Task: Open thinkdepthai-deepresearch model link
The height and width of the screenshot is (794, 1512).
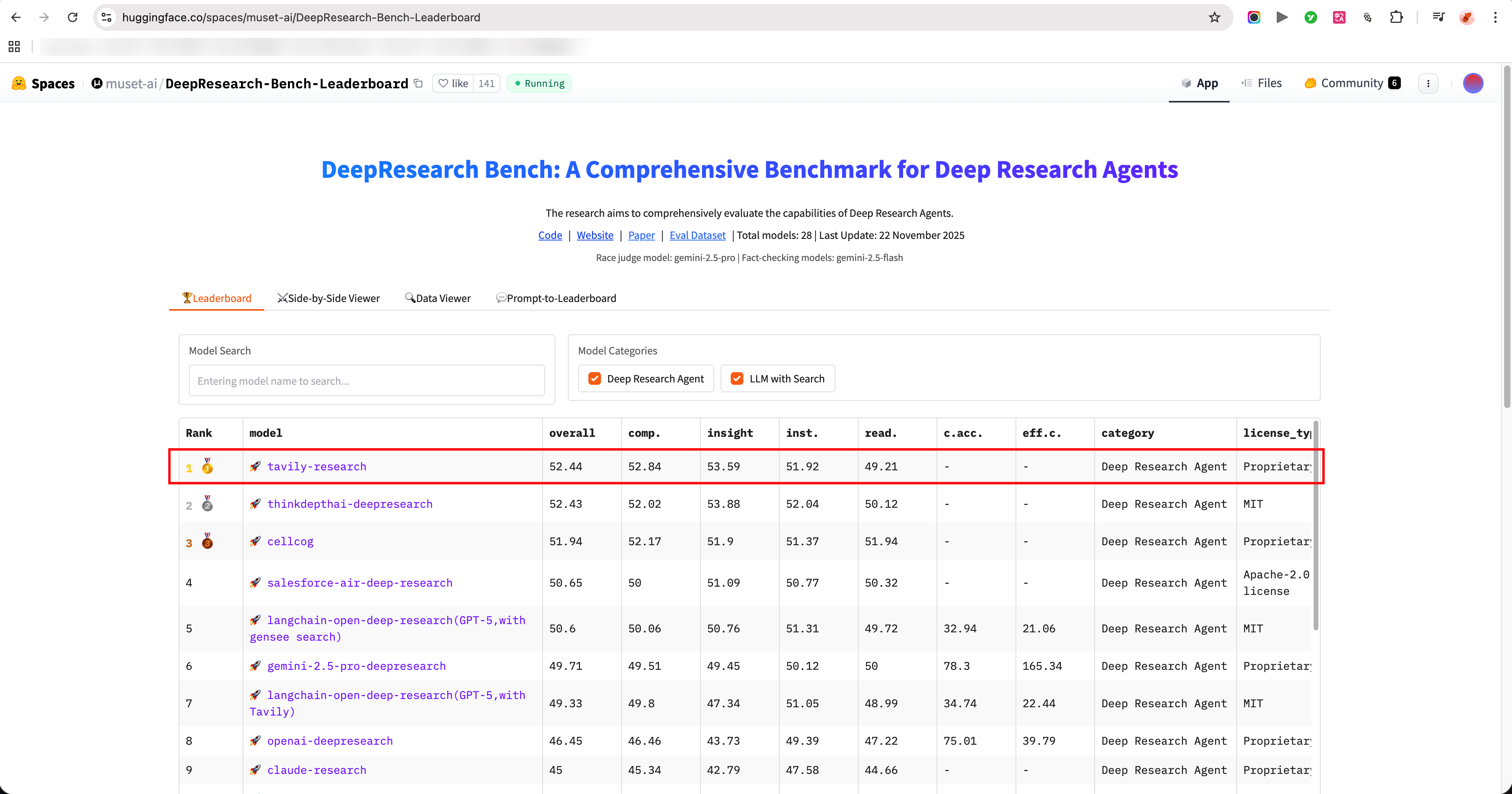Action: [350, 504]
